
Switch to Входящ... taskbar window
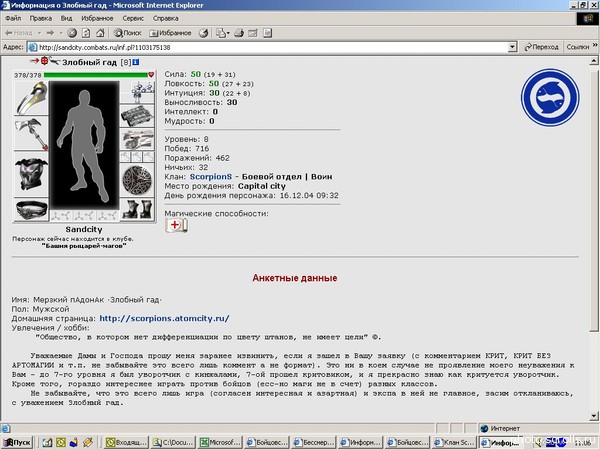pyautogui.click(x=126, y=443)
